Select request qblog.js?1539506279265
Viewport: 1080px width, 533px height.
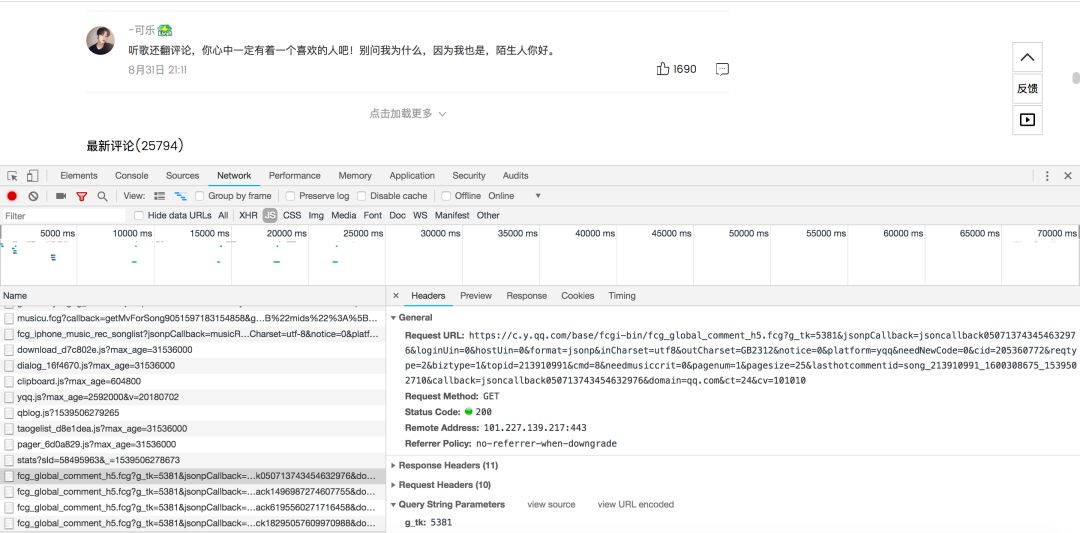(x=193, y=412)
